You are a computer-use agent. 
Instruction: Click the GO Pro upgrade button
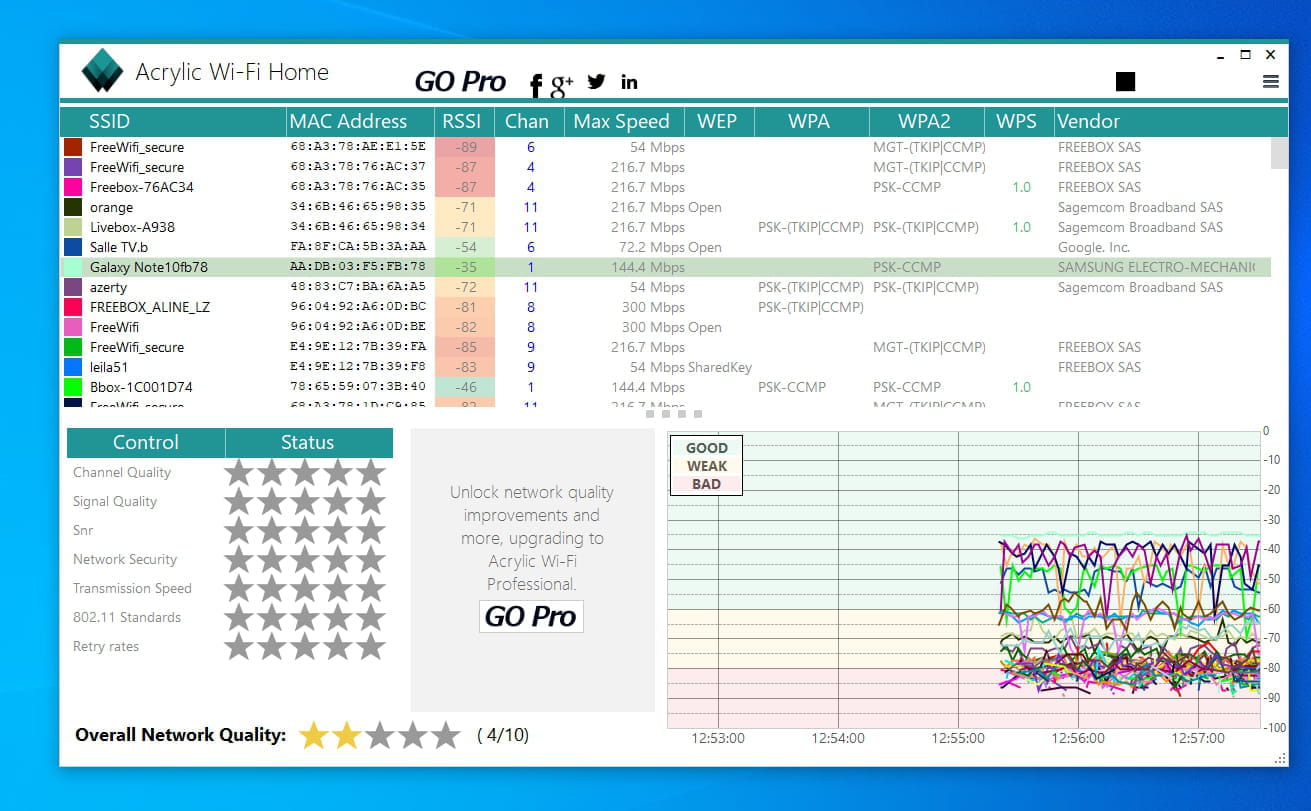(x=531, y=616)
